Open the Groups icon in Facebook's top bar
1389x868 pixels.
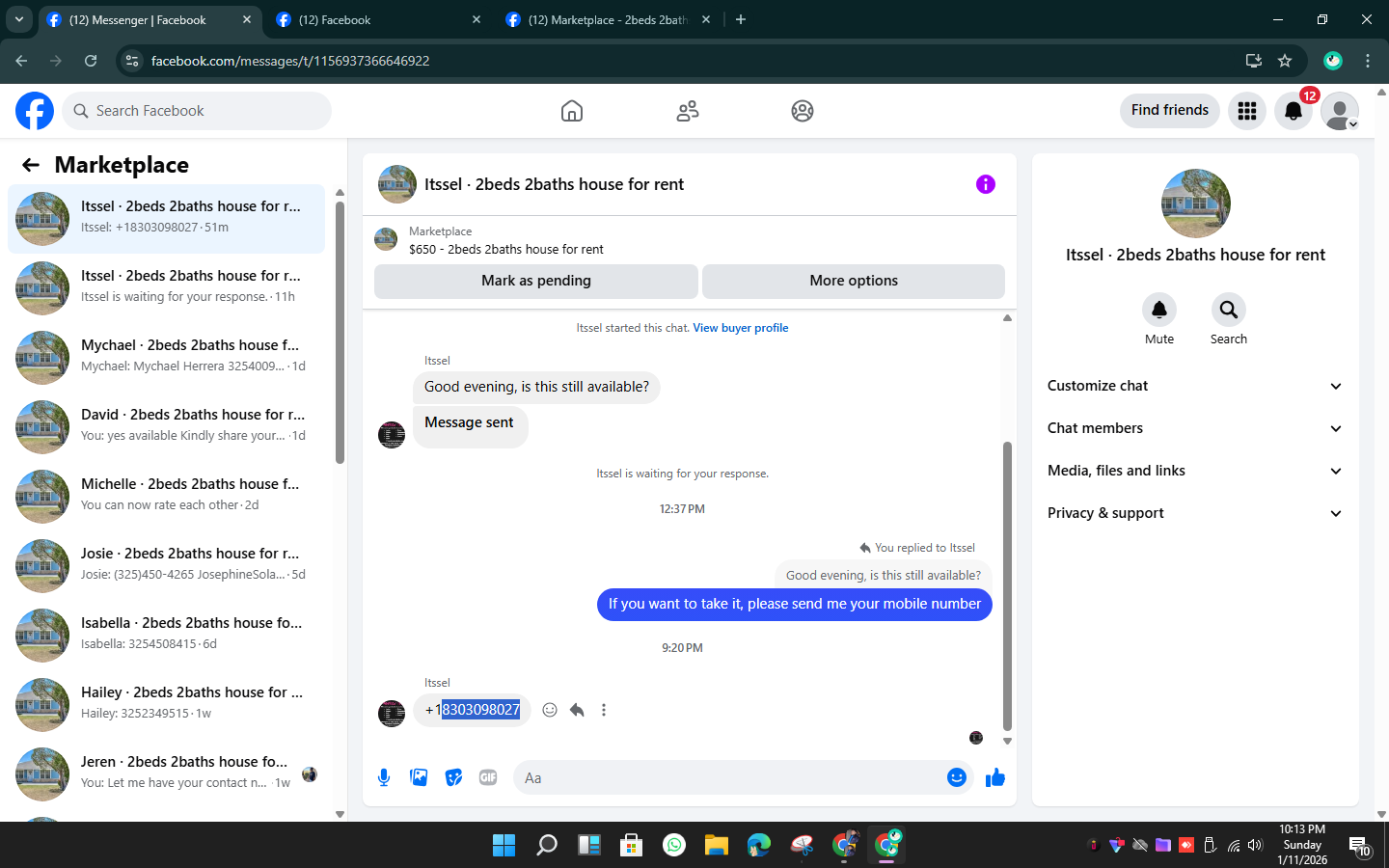803,111
